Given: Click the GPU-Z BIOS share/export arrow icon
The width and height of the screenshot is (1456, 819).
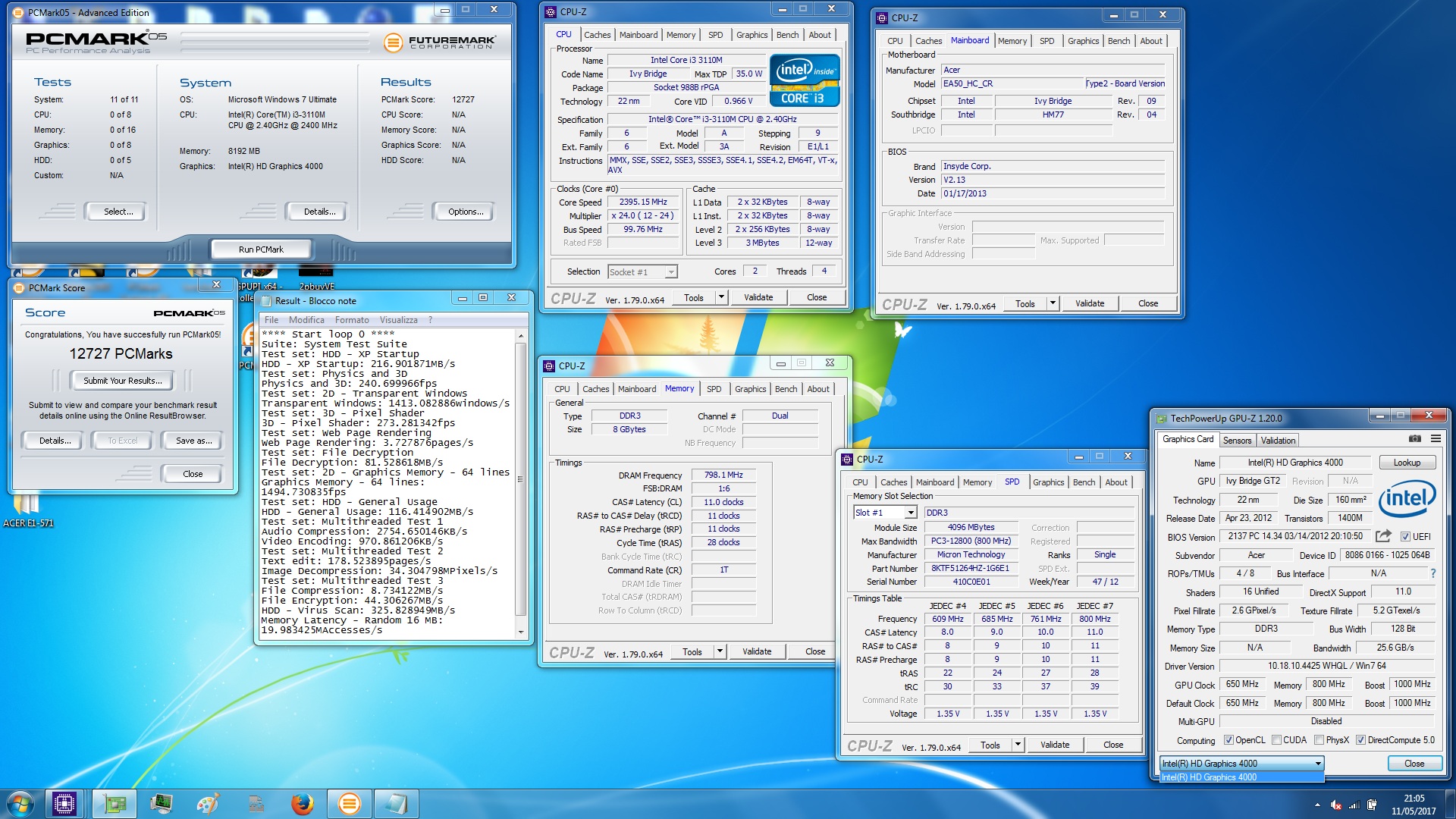Looking at the screenshot, I should click(1383, 536).
